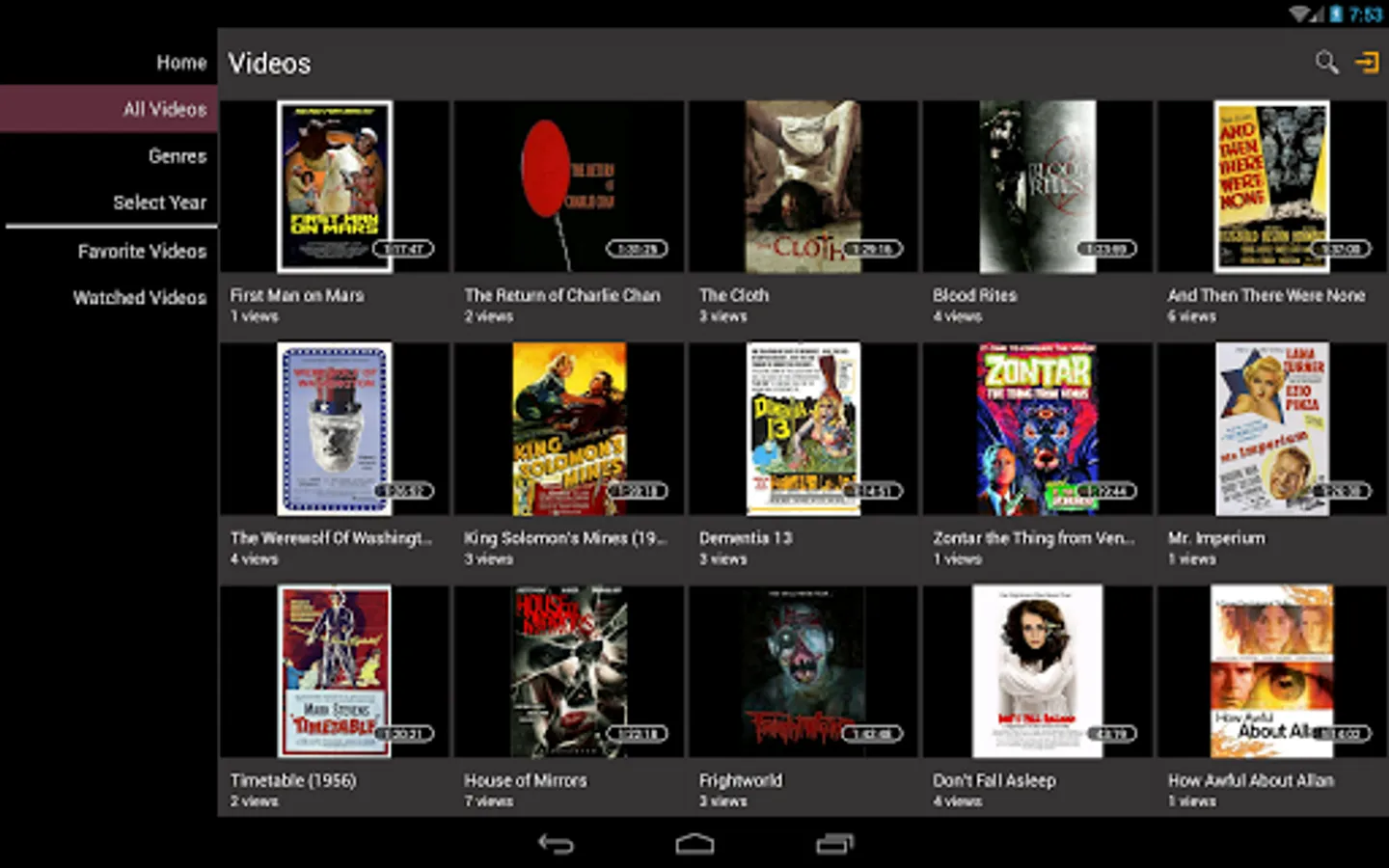Tap the Wi-Fi signal status icon
Viewport: 1389px width, 868px height.
point(1300,14)
